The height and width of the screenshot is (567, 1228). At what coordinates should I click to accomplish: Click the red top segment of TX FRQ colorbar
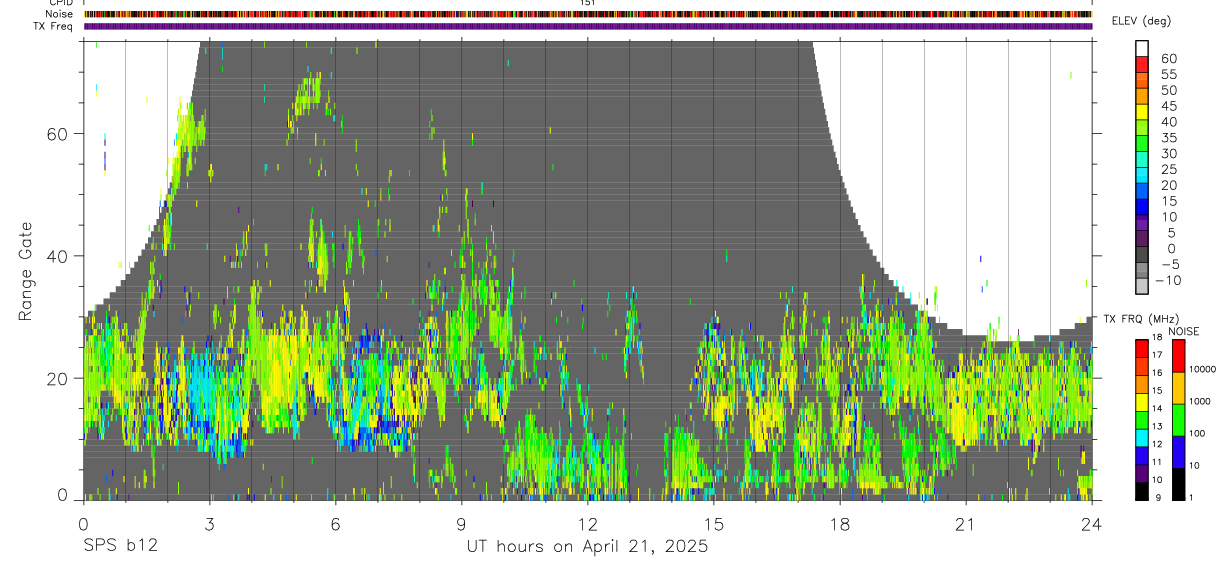point(1142,348)
